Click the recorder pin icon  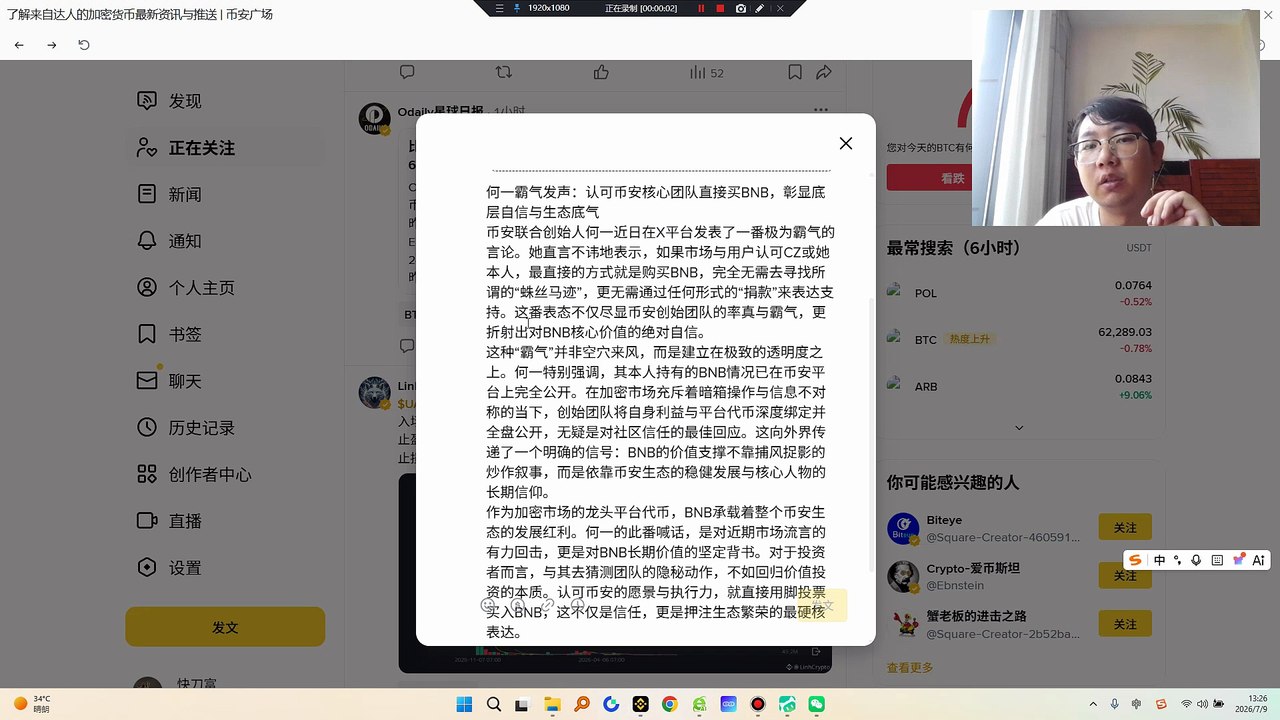coord(516,8)
